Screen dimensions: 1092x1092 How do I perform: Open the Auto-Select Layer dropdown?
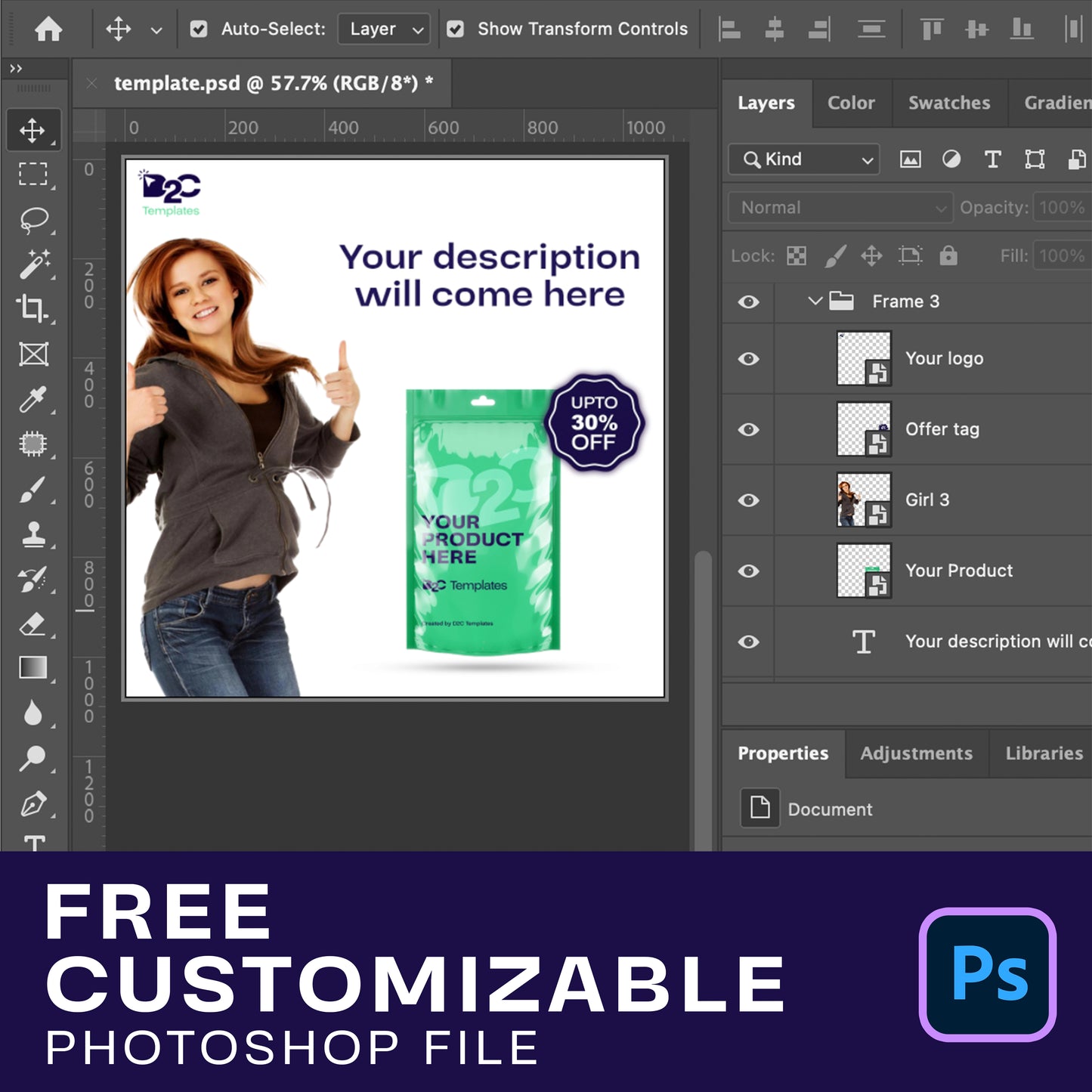[x=385, y=29]
